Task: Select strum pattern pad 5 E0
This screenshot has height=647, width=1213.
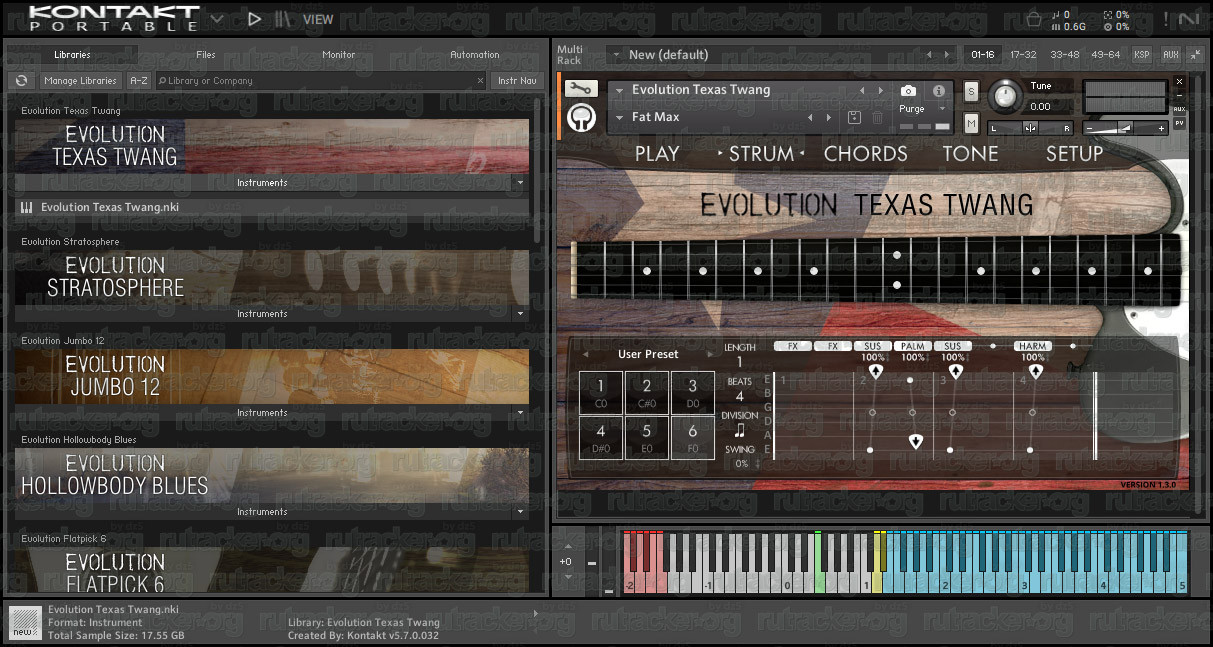Action: click(647, 438)
